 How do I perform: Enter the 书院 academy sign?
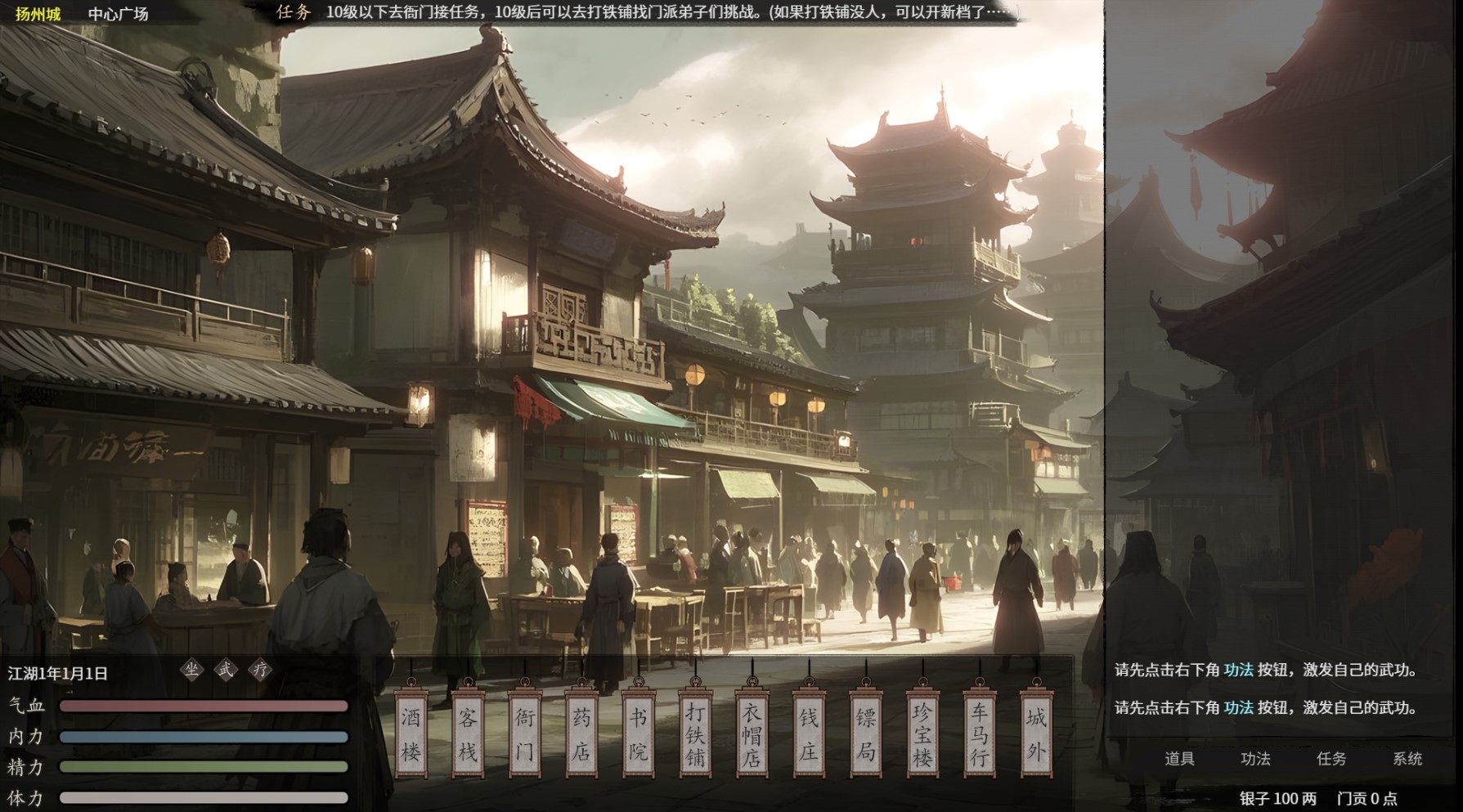638,733
